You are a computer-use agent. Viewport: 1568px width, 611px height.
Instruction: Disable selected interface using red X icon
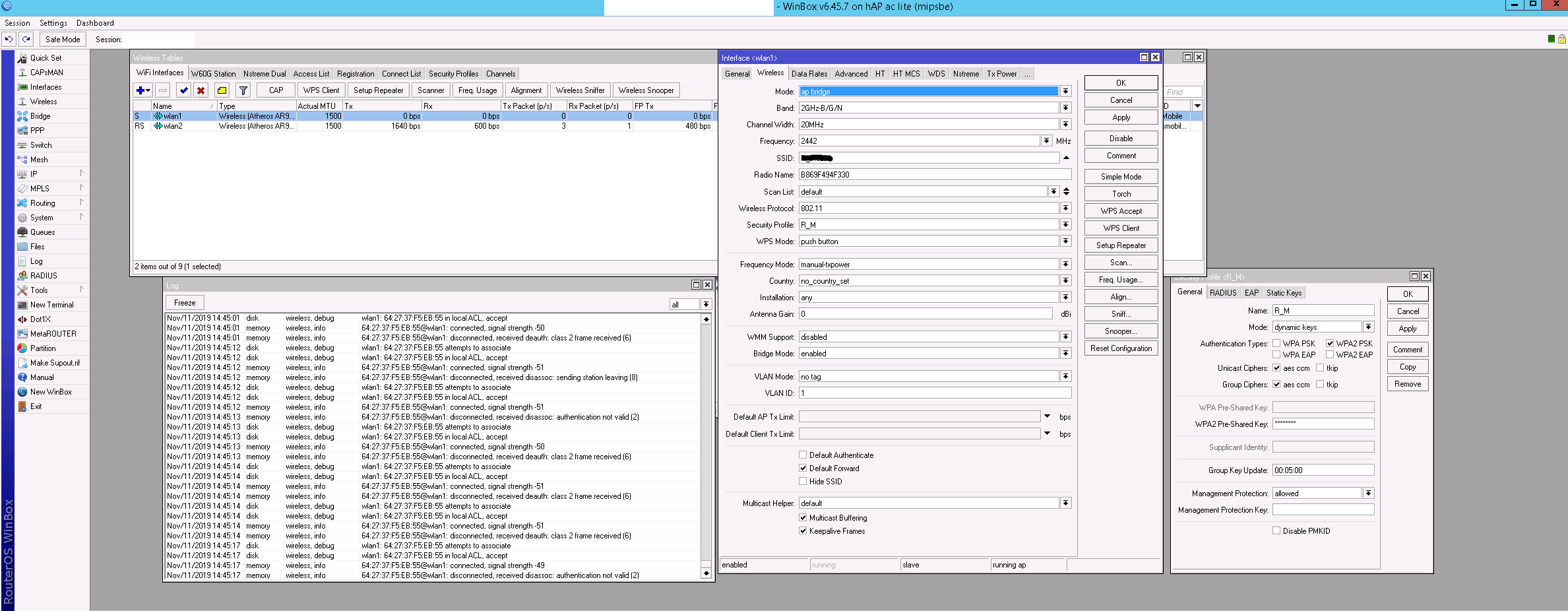coord(201,90)
